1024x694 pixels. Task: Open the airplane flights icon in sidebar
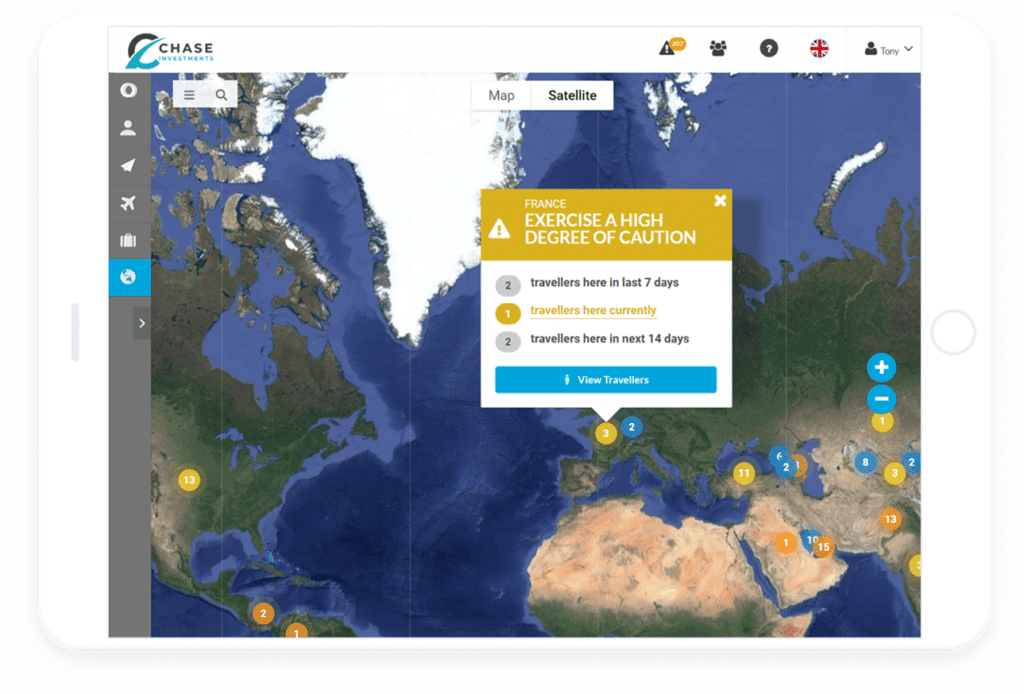tap(128, 203)
